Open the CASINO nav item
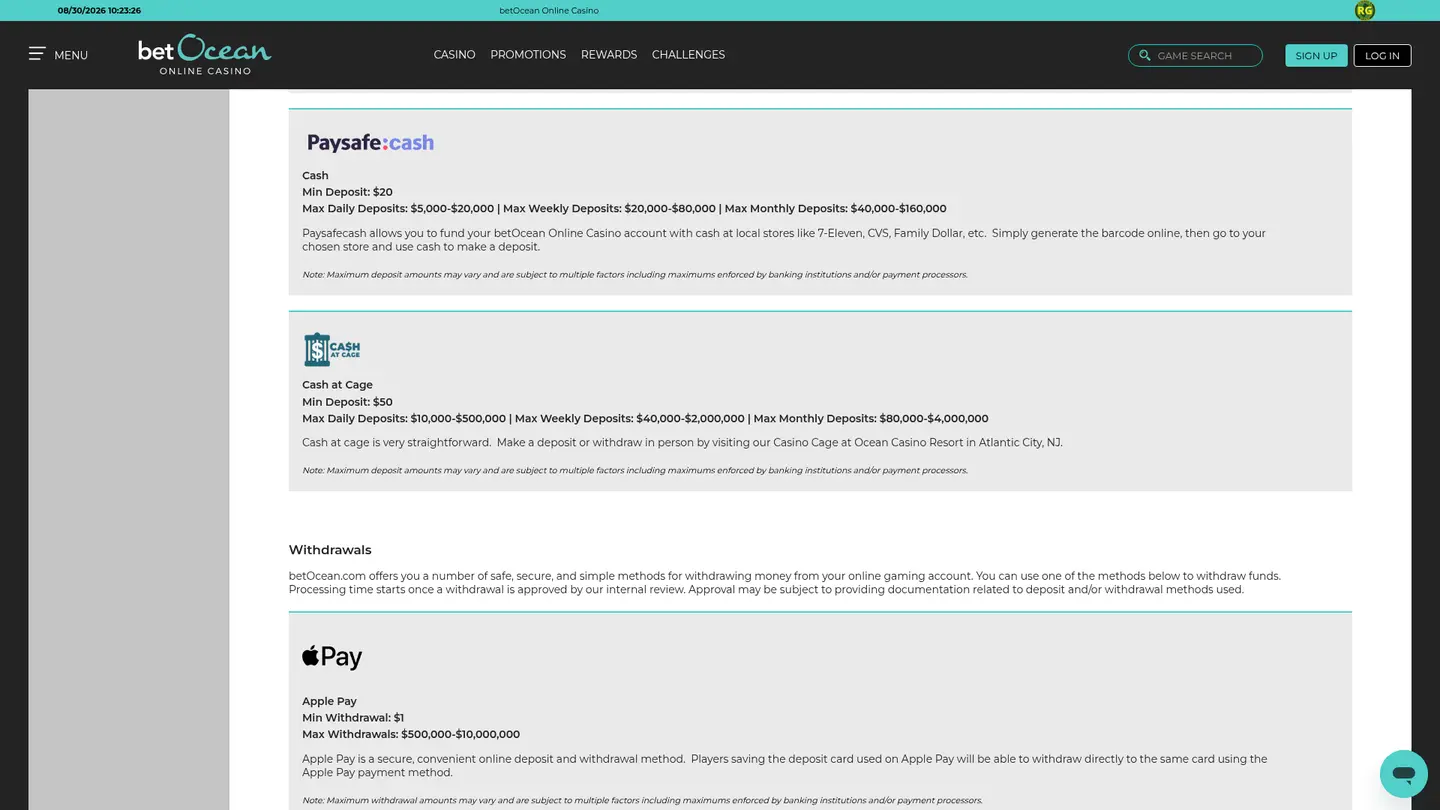Screen dimensions: 1440x810 pyautogui.click(x=454, y=55)
